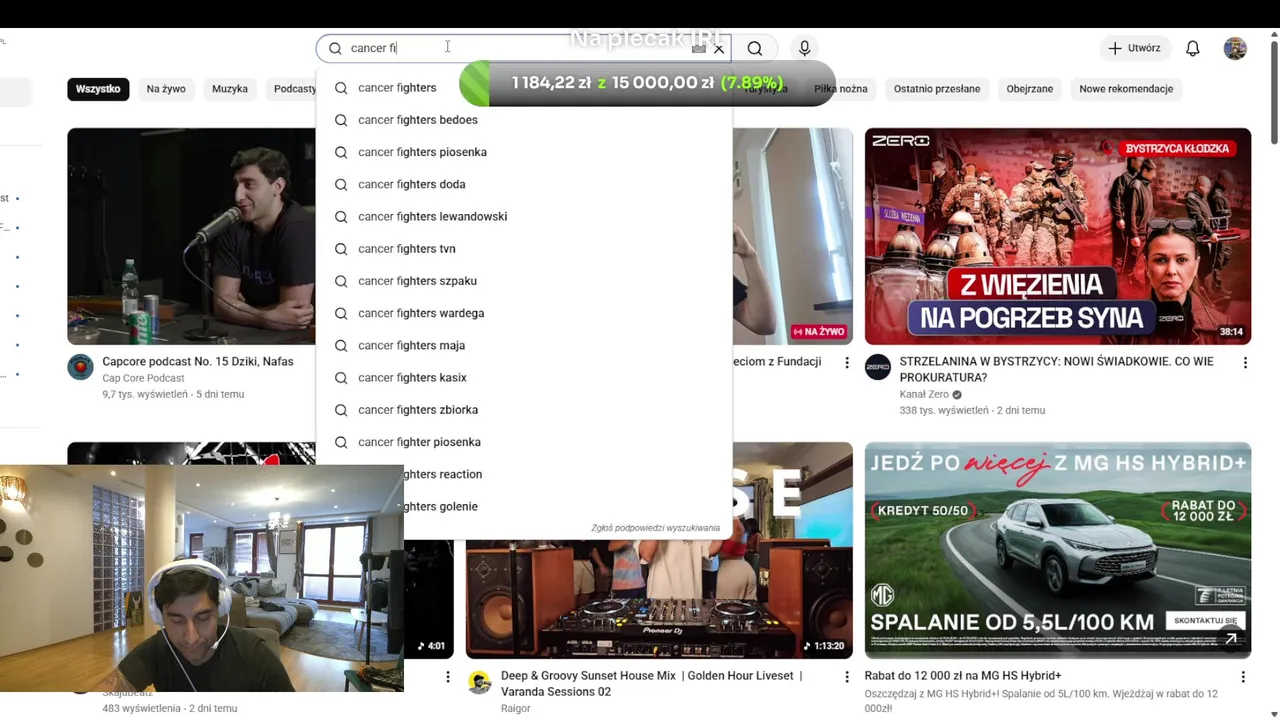This screenshot has height=720, width=1280.
Task: Open Raigor channel name link
Action: [516, 708]
